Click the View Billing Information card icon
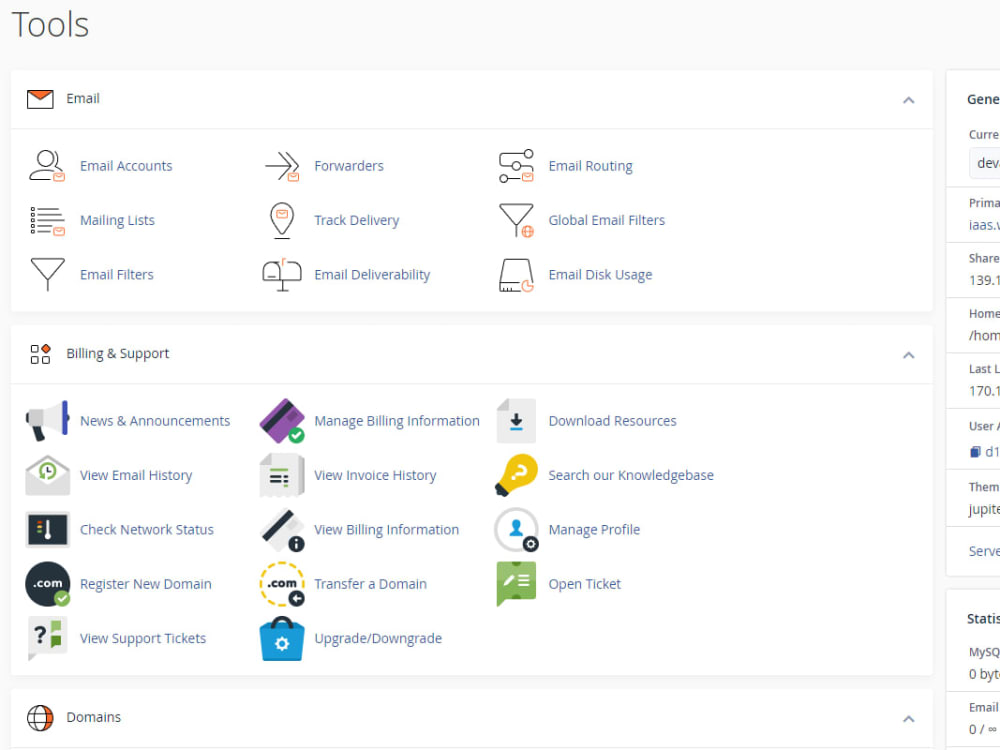 click(x=282, y=529)
